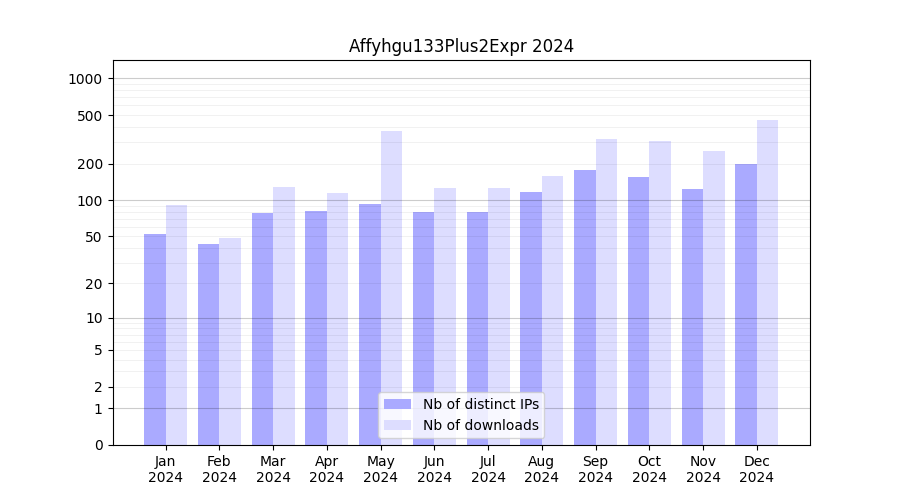900x500 pixels.
Task: Click the Jan 2024 distinct IPs bar
Action: 155,340
